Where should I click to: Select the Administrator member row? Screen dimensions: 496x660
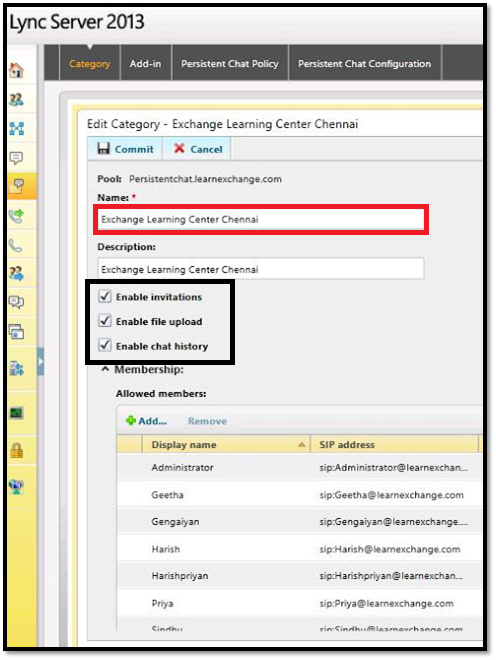pos(299,467)
